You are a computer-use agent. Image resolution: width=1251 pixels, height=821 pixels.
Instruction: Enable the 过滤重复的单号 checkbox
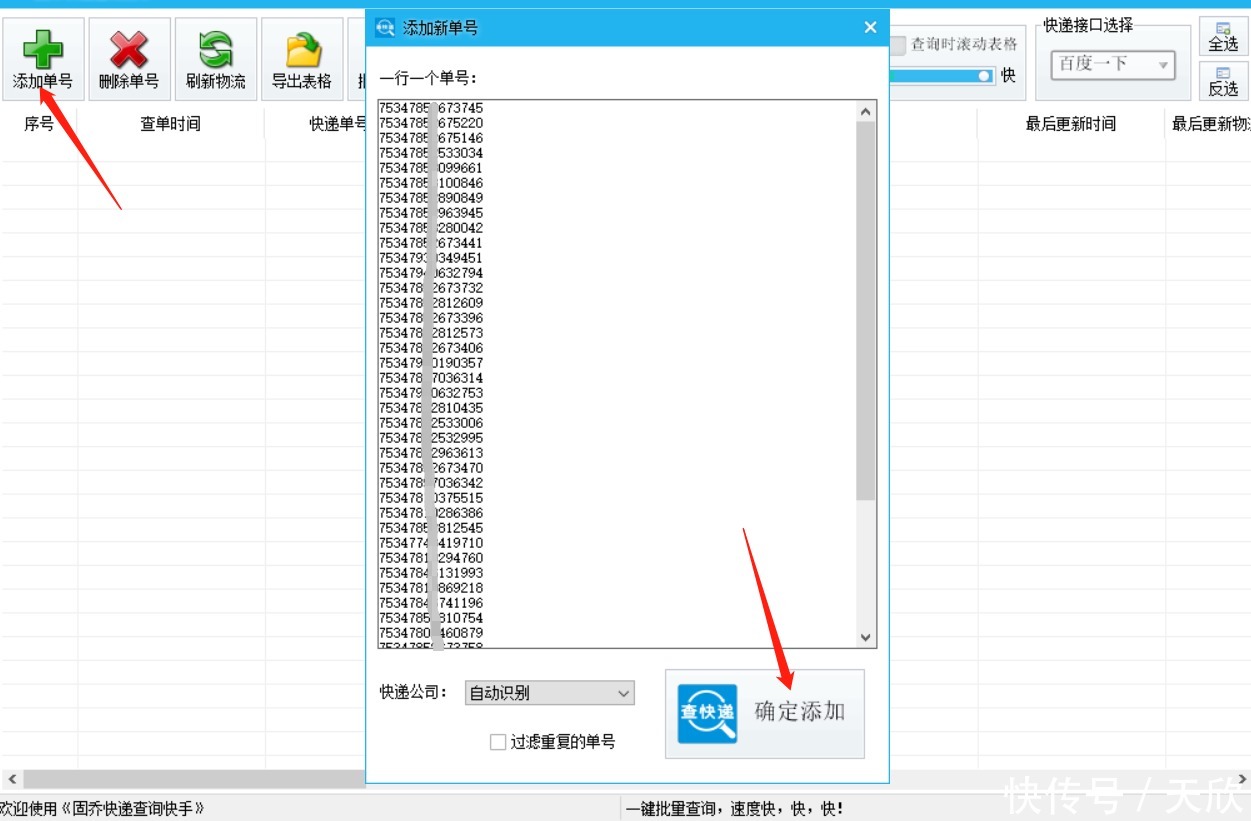(x=497, y=742)
